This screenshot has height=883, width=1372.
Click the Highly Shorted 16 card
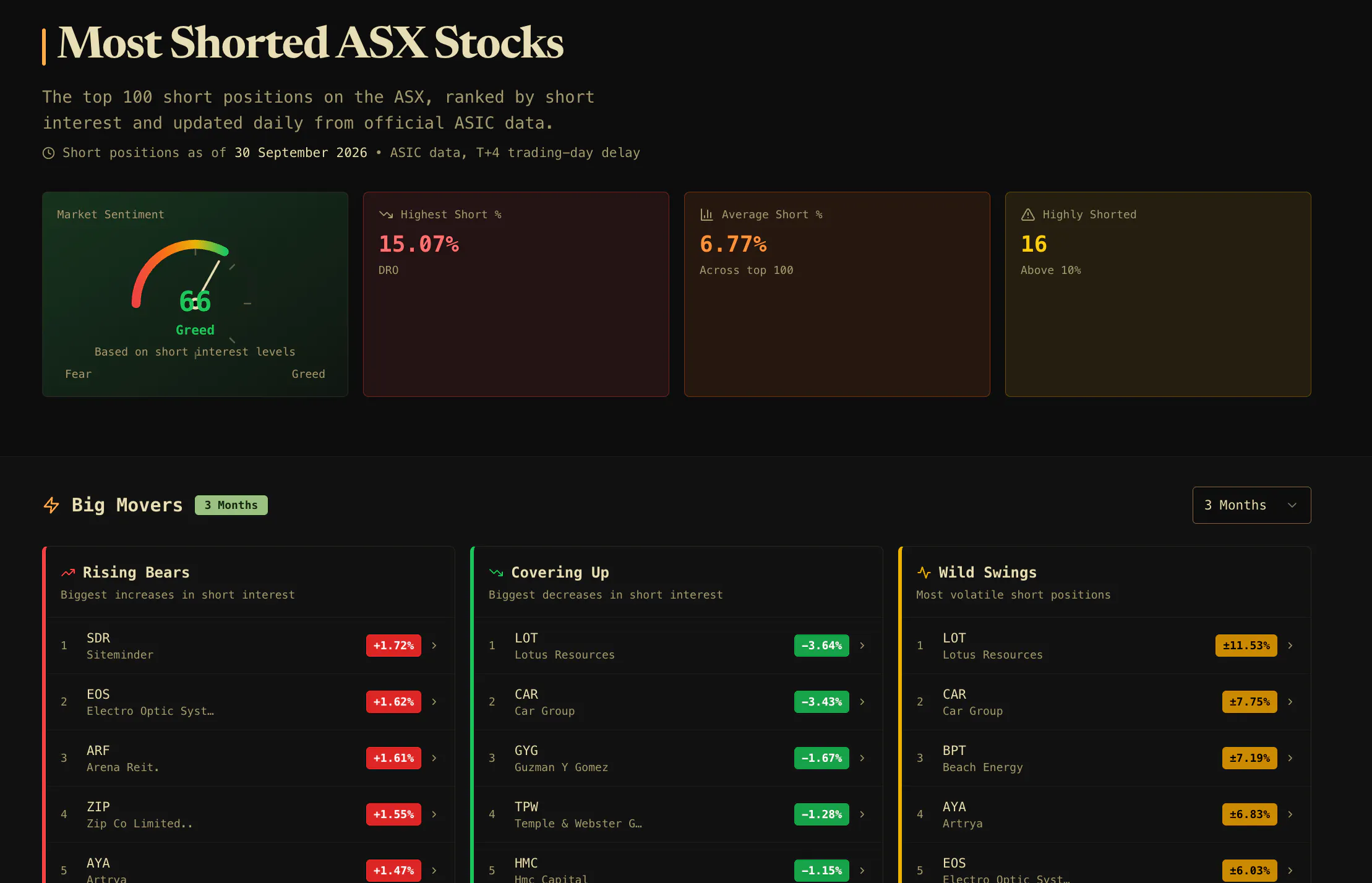[1158, 294]
